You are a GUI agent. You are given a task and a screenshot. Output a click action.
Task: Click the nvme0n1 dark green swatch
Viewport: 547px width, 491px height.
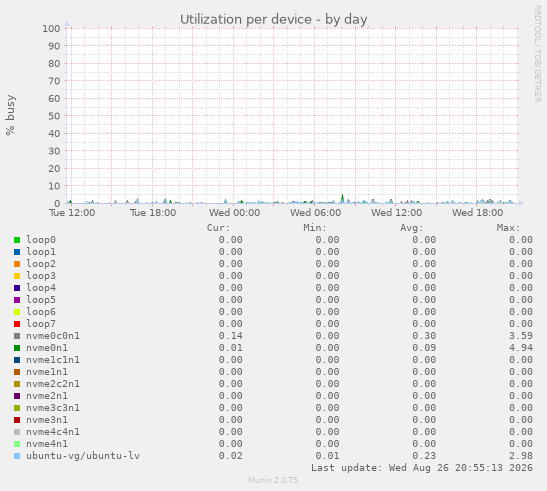pos(17,348)
